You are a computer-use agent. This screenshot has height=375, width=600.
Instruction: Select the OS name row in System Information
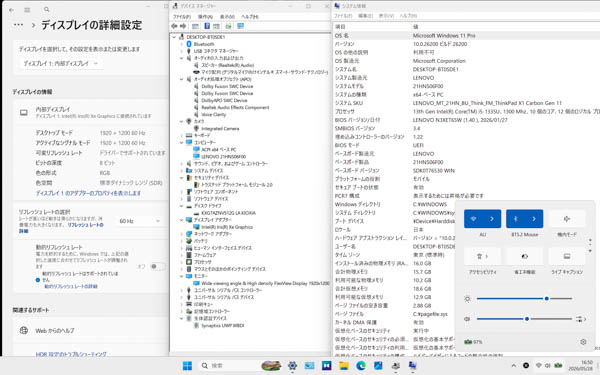click(x=466, y=36)
